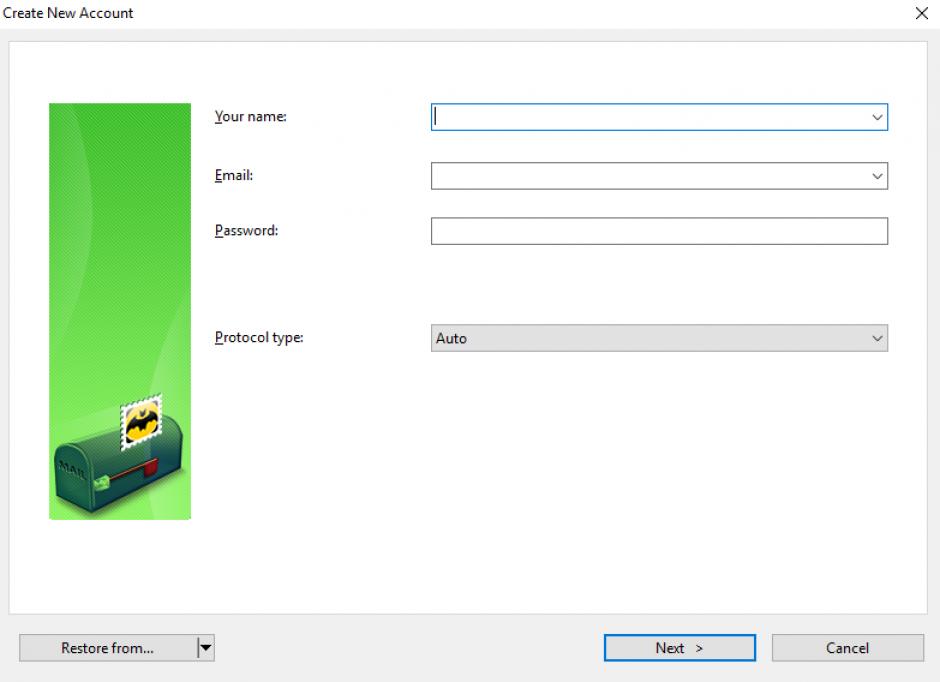Close the Create New Account dialog

tap(921, 13)
